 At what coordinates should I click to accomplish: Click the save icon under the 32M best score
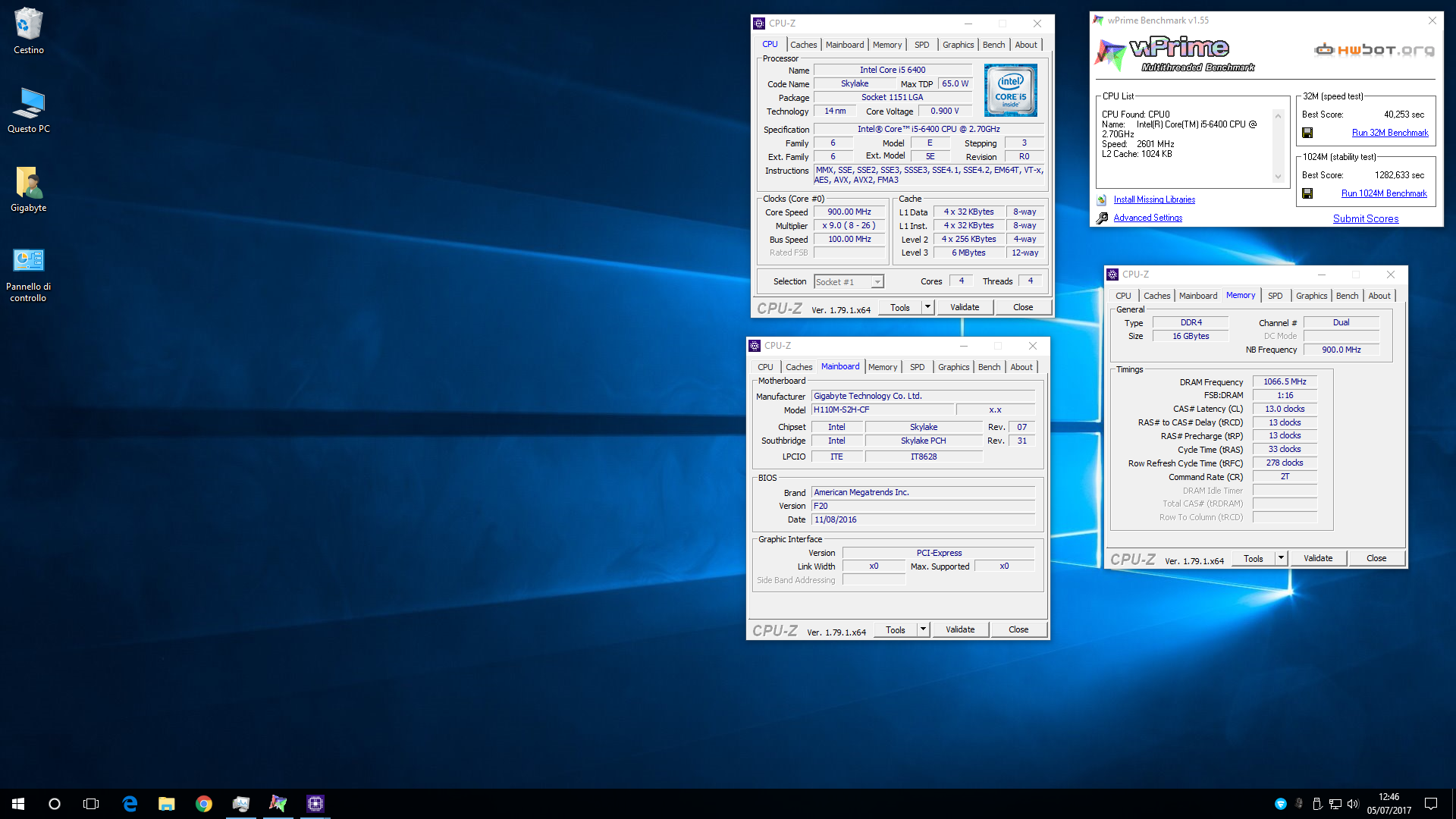[x=1307, y=133]
